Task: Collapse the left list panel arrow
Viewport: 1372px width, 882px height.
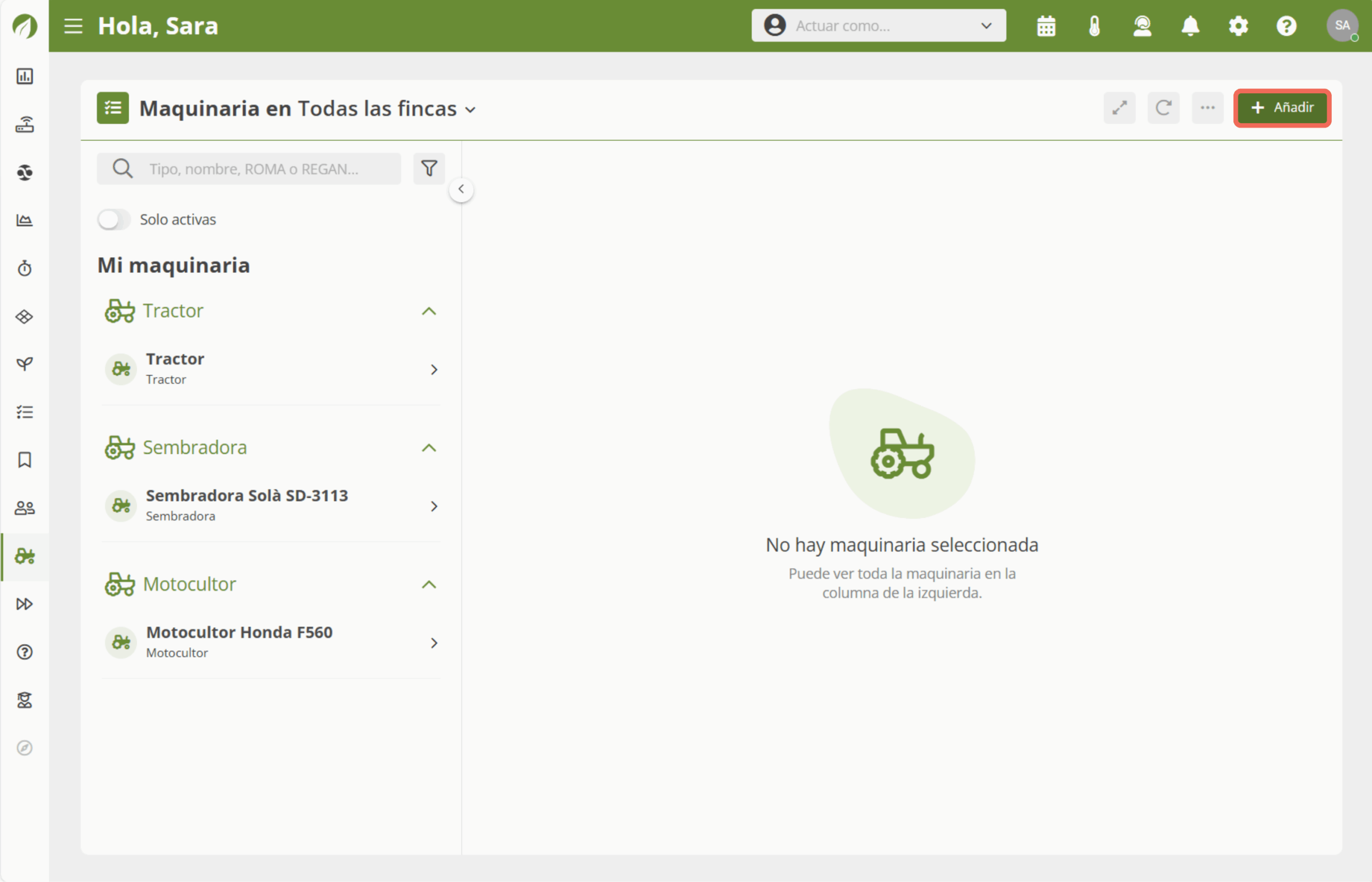Action: [x=461, y=190]
